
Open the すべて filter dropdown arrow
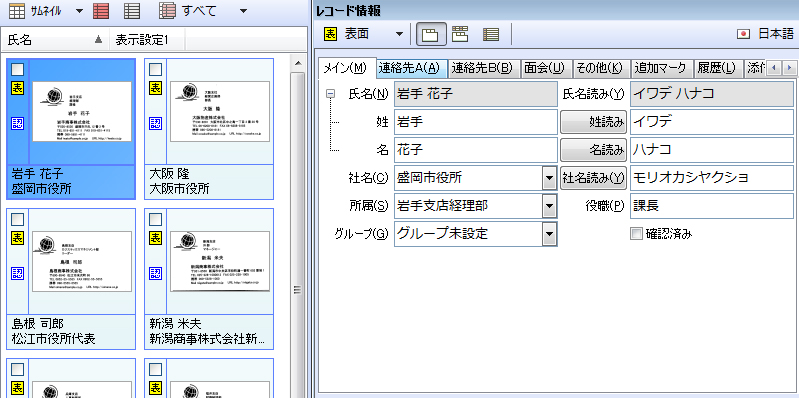pyautogui.click(x=244, y=11)
